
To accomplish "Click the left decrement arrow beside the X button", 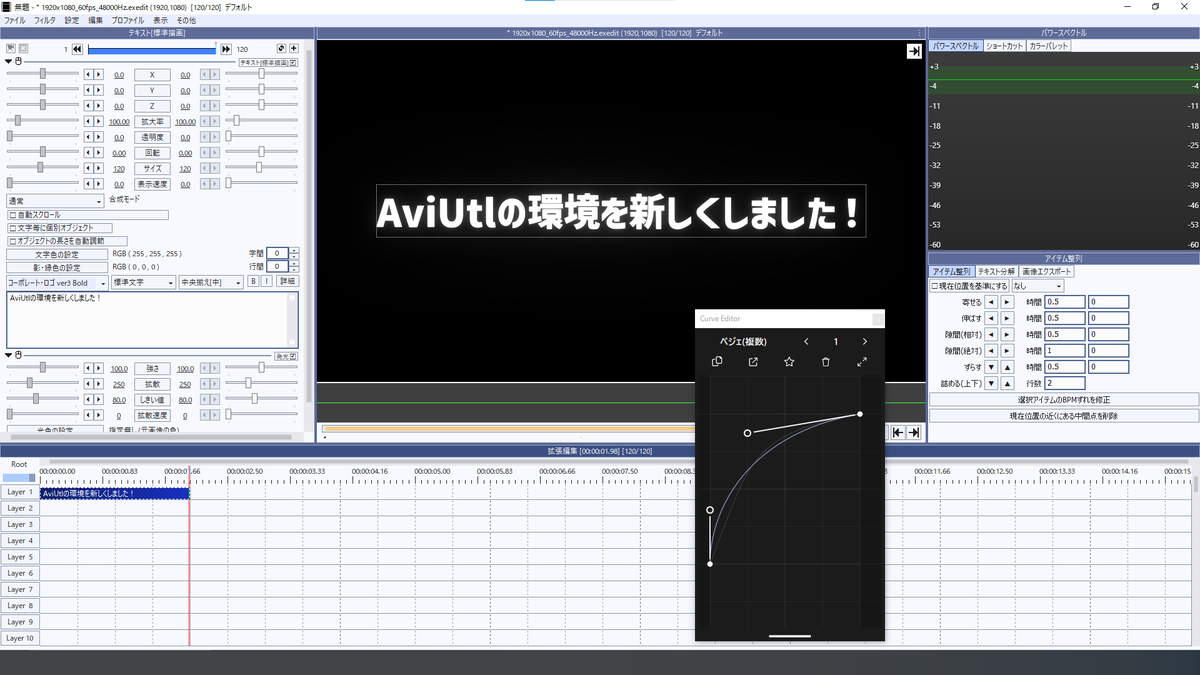I will point(88,75).
